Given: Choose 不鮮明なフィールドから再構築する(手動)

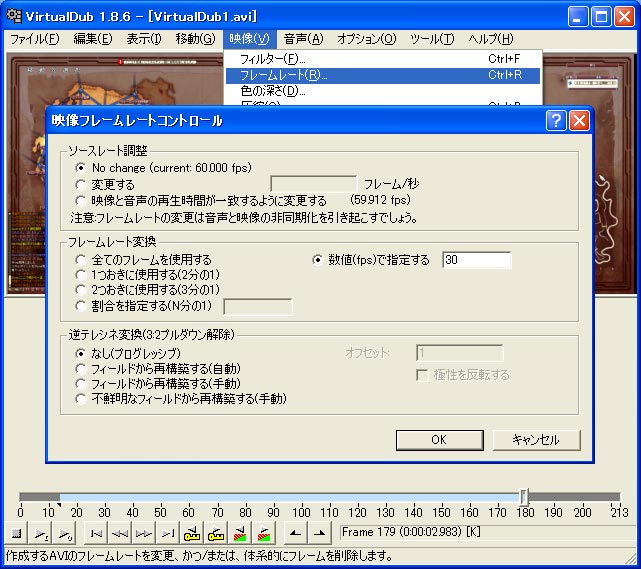Looking at the screenshot, I should coord(181,399).
